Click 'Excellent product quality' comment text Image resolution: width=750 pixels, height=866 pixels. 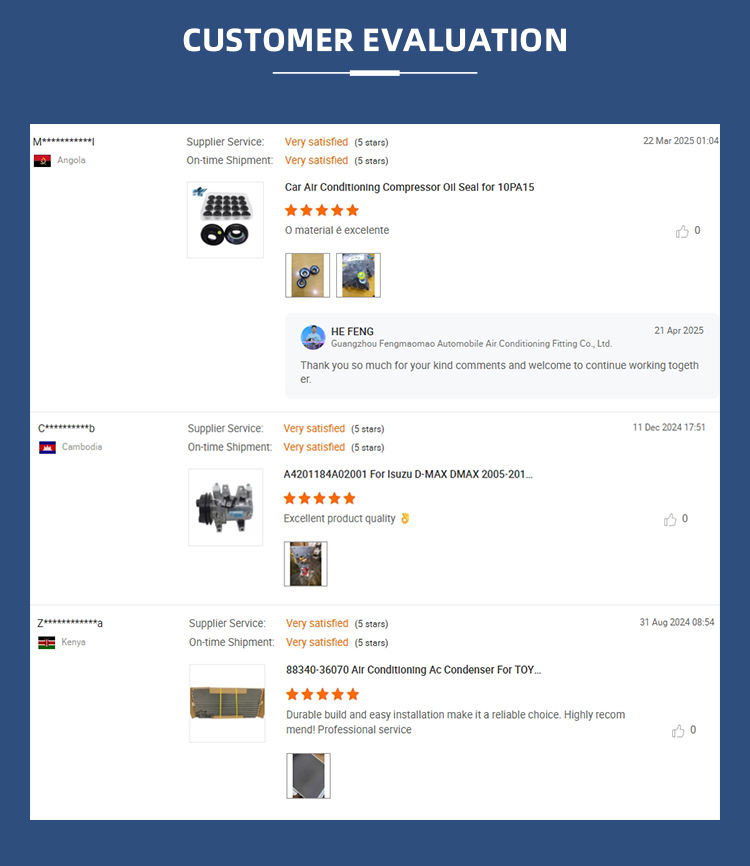click(x=339, y=519)
